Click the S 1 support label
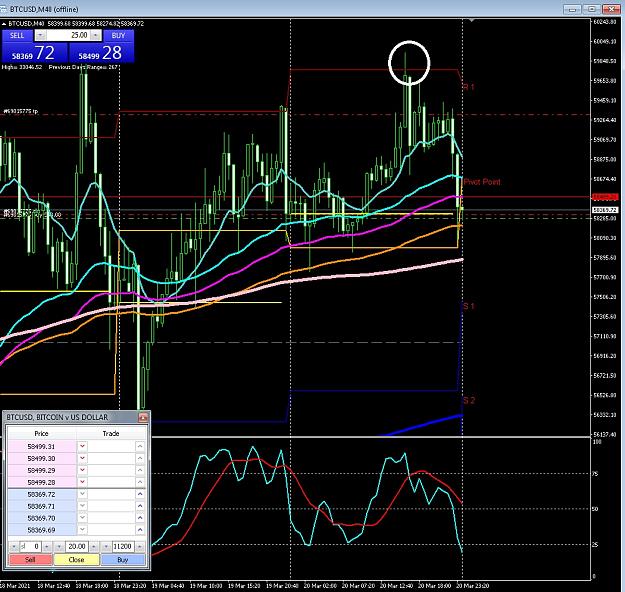Image resolution: width=625 pixels, height=592 pixels. (x=469, y=306)
